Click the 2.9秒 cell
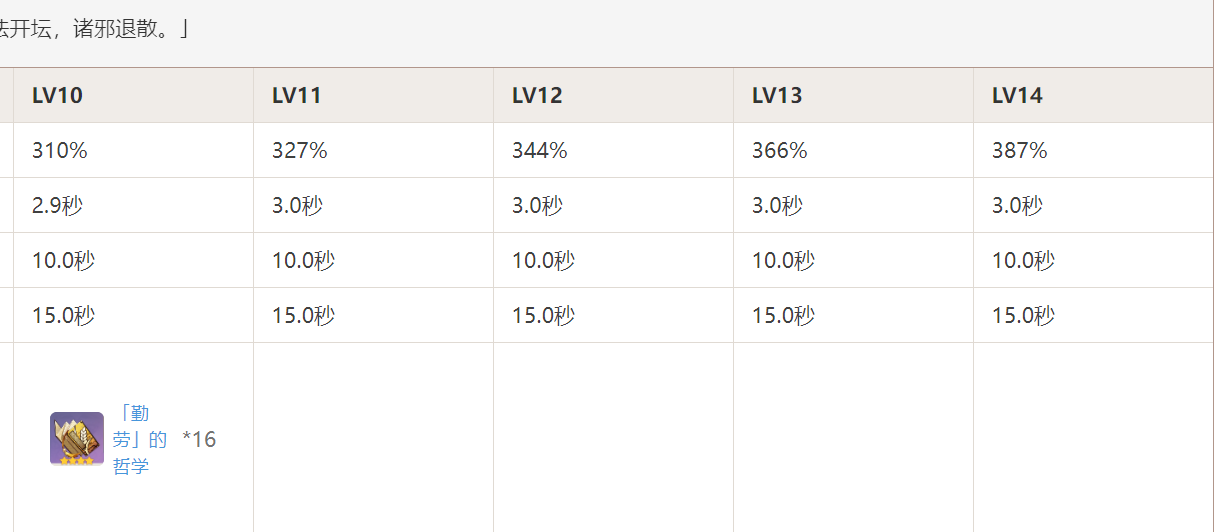The width and height of the screenshot is (1228, 532). (57, 206)
